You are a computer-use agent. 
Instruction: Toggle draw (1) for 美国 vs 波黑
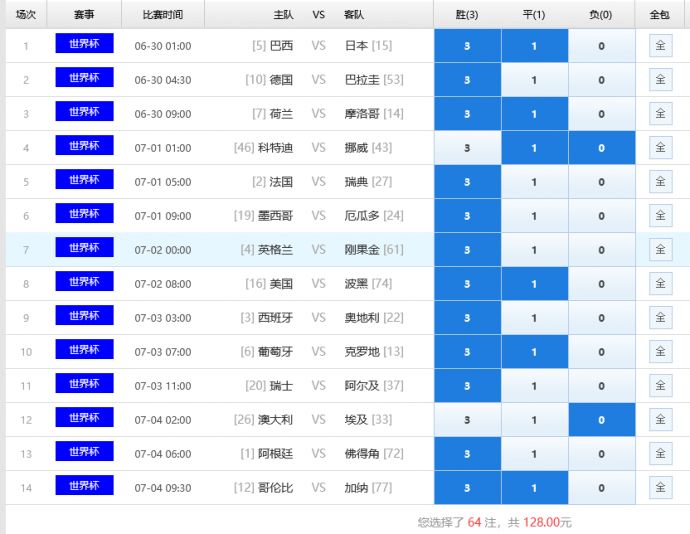point(534,284)
